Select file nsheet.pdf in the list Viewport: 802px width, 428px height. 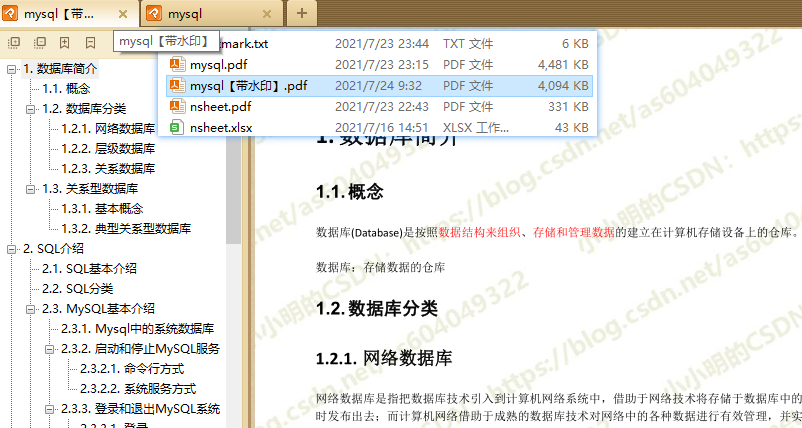coord(380,106)
